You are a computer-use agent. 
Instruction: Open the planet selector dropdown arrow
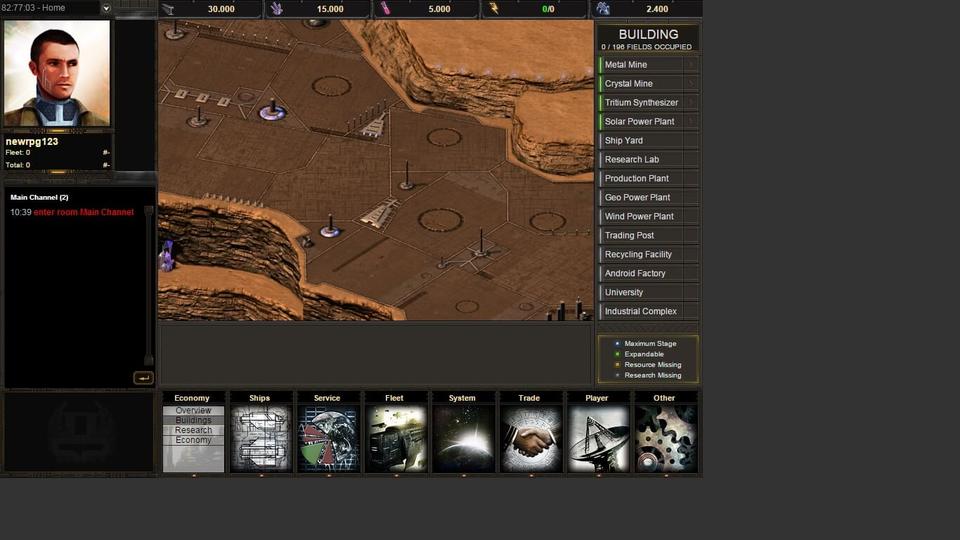(106, 8)
